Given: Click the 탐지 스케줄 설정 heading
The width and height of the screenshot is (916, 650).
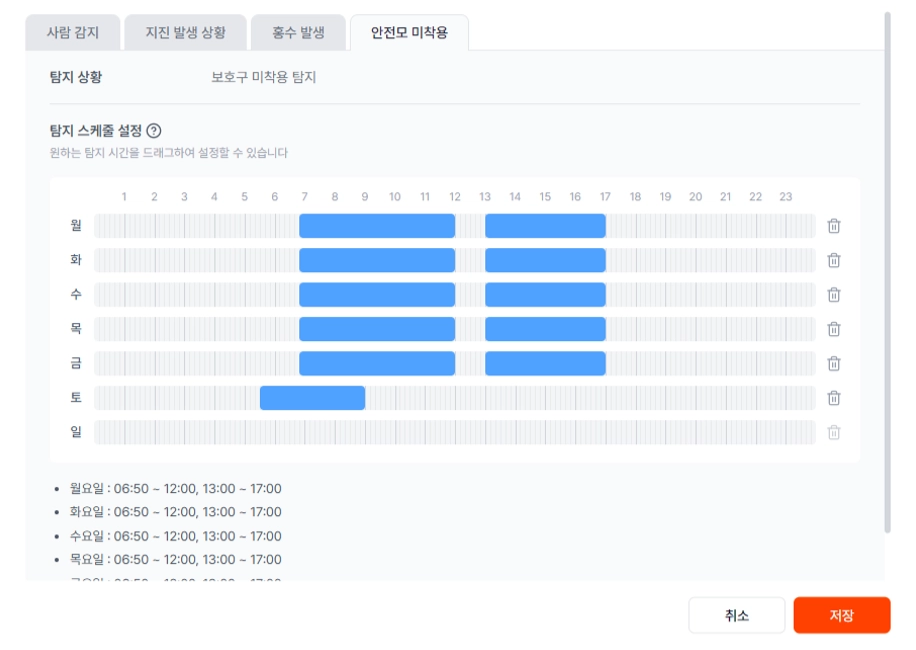Looking at the screenshot, I should click(96, 131).
